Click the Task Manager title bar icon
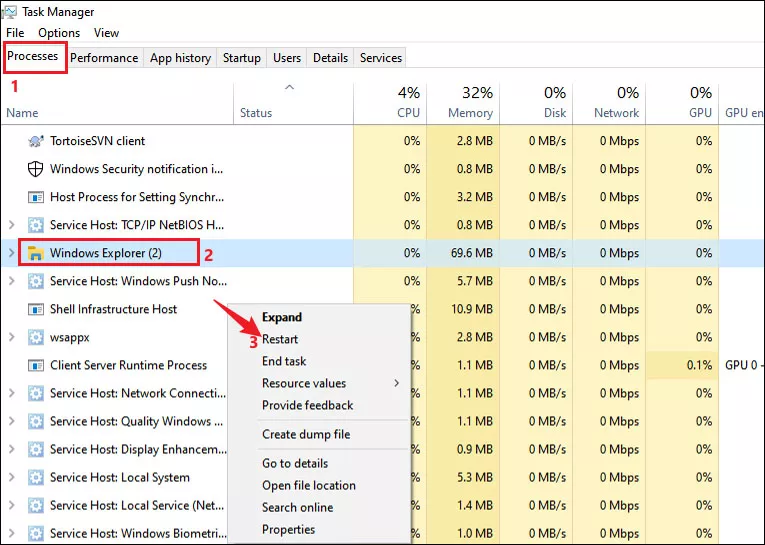 (9, 12)
